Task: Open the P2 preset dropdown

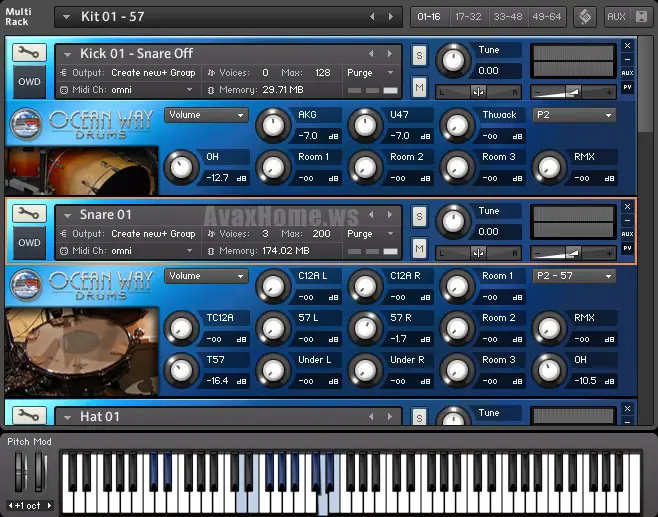Action: coord(574,115)
